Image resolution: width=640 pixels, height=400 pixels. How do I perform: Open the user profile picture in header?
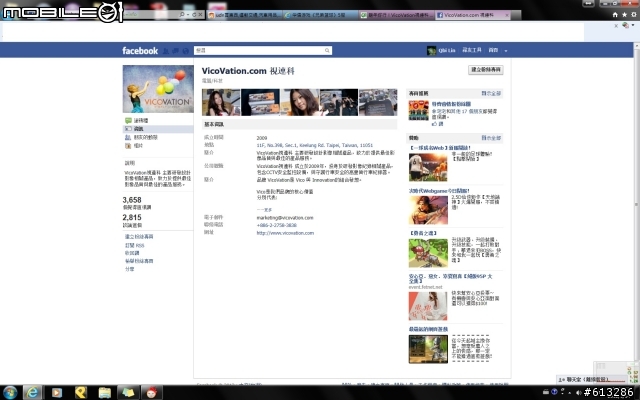point(431,51)
